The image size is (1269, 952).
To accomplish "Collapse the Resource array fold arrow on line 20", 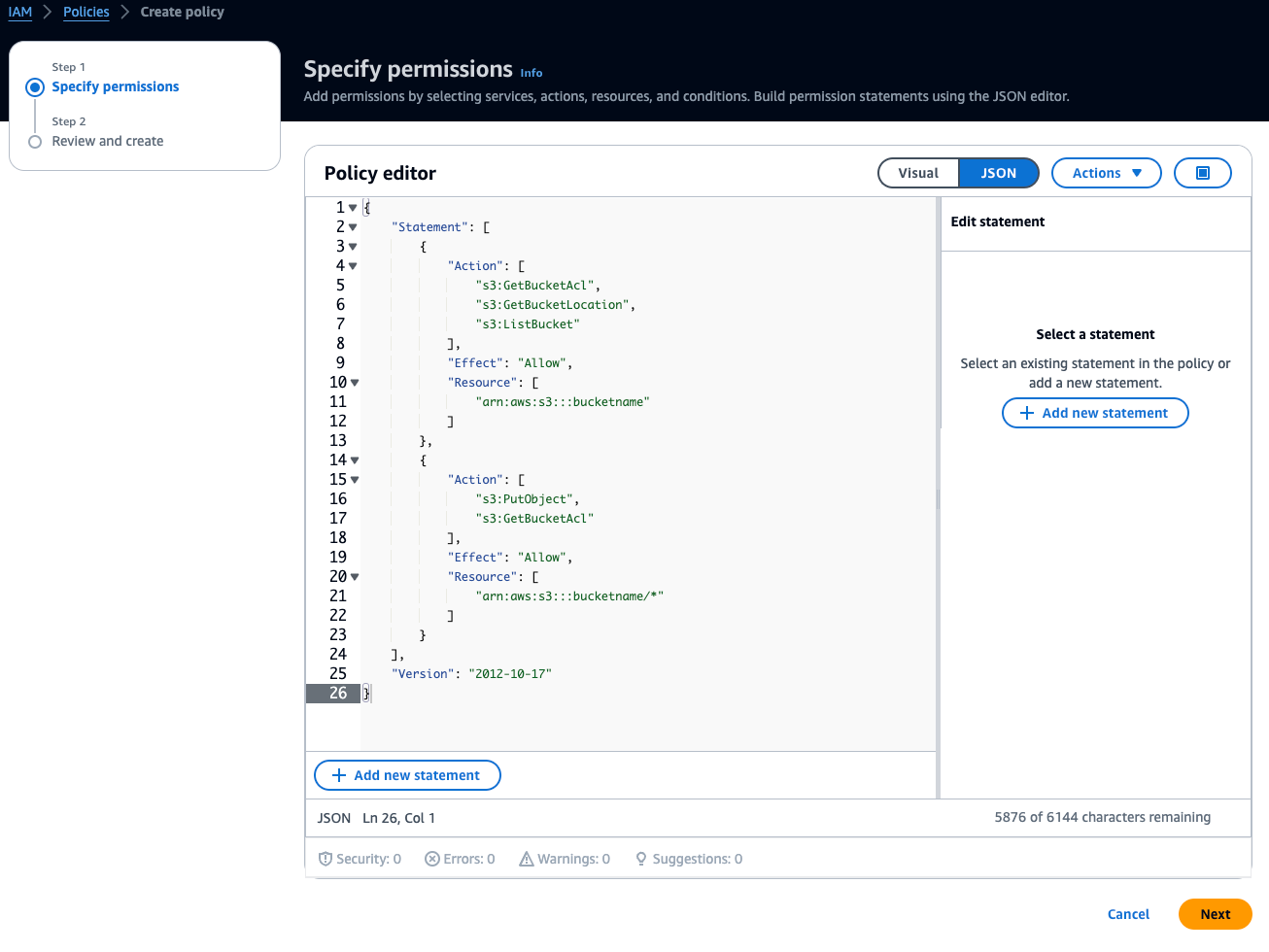I will pos(356,576).
